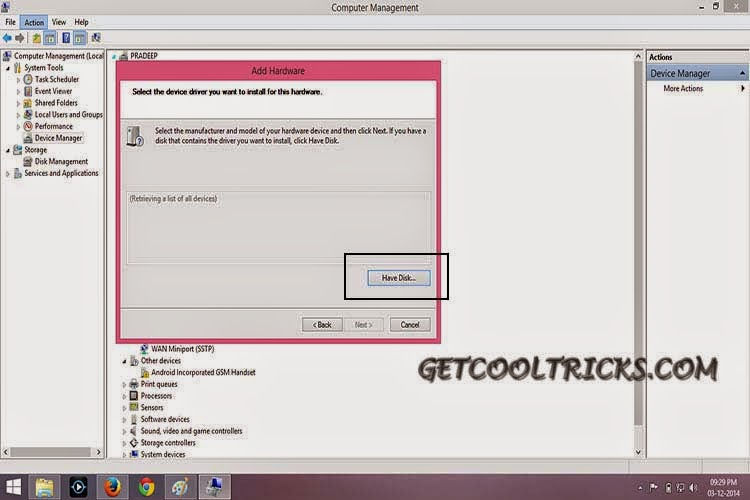This screenshot has height=500, width=750.
Task: Collapse the Other devices category
Action: coord(124,361)
